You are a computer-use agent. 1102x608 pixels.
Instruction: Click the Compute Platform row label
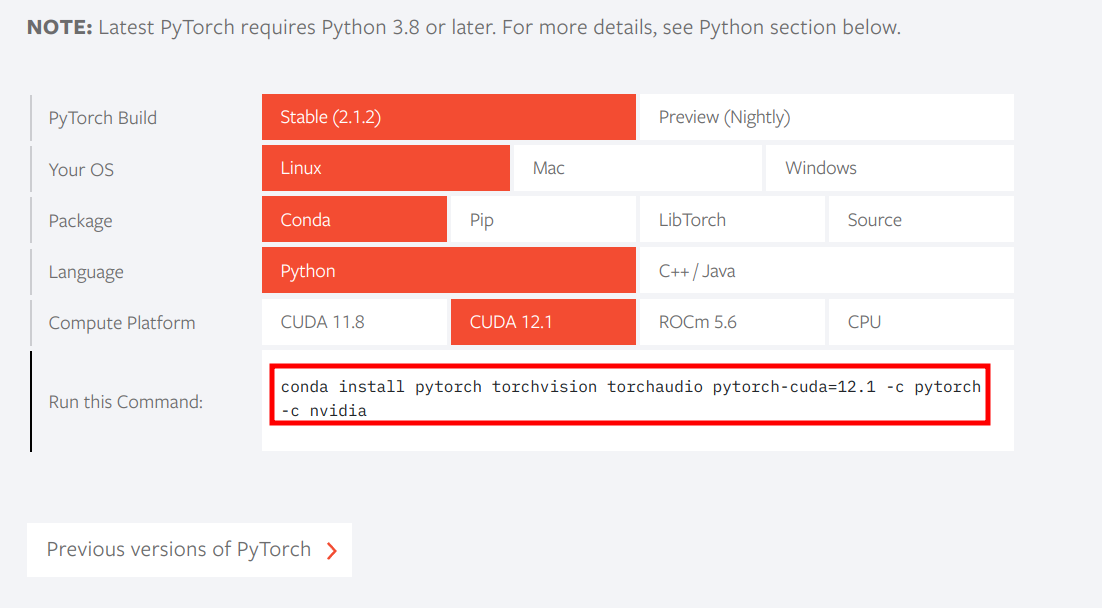[x=122, y=323]
